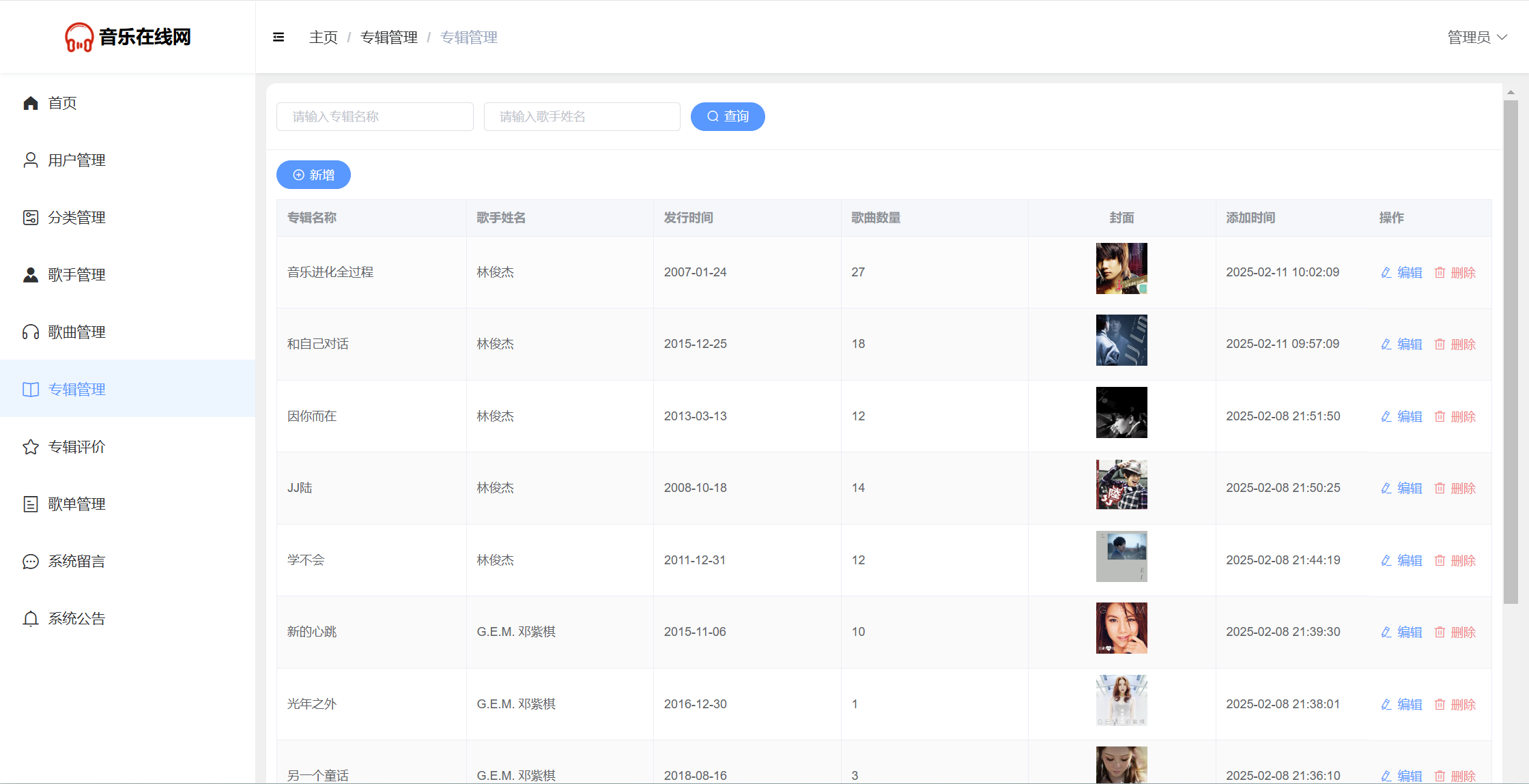Open the JJ陆 album cover thumbnail
Viewport: 1529px width, 784px height.
(1121, 484)
